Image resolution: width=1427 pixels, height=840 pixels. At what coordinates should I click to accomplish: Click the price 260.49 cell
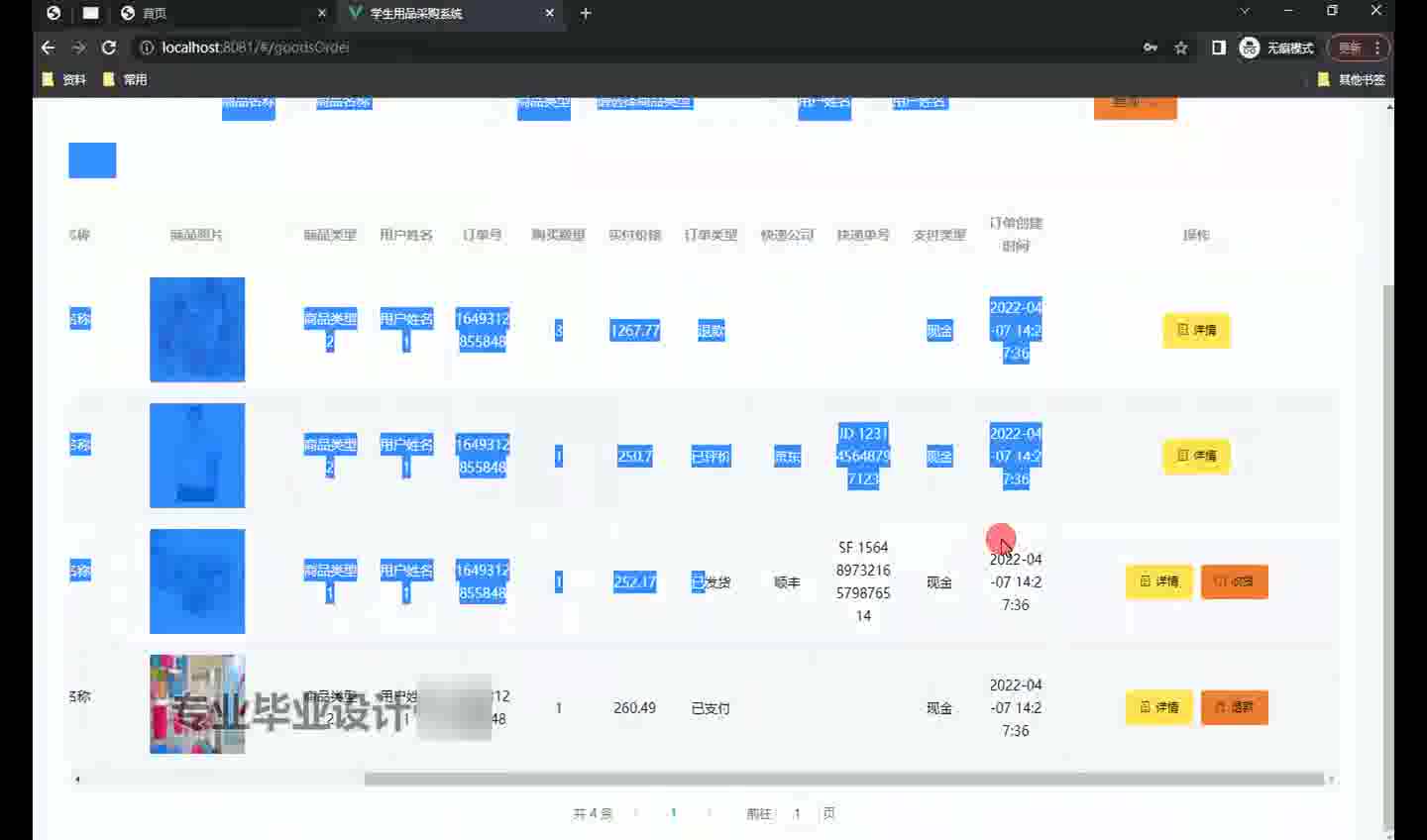[x=635, y=708]
